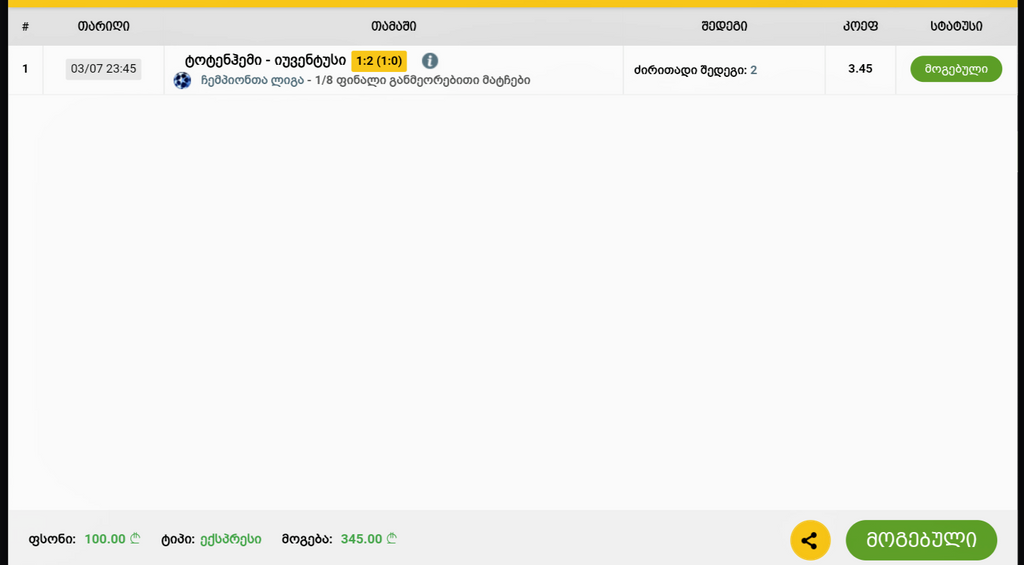Click the large green მოგებული button
The height and width of the screenshot is (565, 1024).
pos(921,540)
